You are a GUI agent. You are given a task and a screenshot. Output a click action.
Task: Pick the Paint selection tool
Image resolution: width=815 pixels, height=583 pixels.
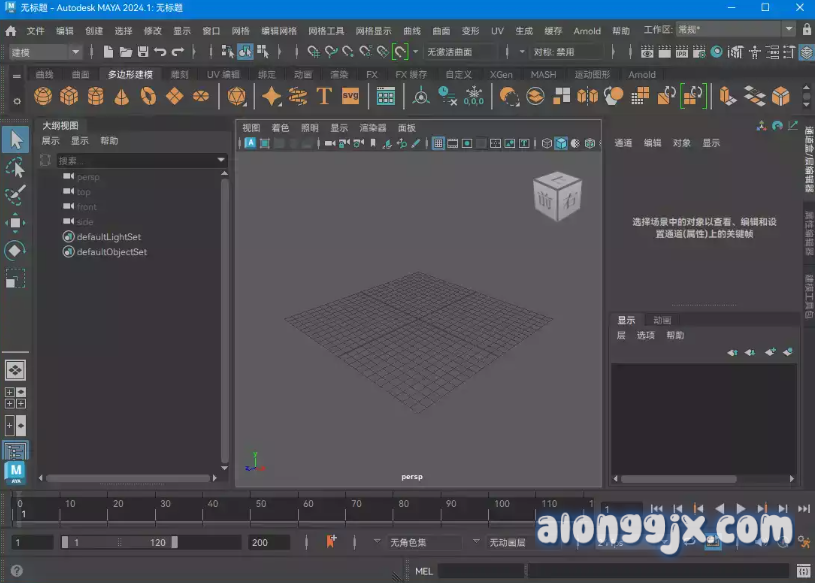pyautogui.click(x=15, y=194)
